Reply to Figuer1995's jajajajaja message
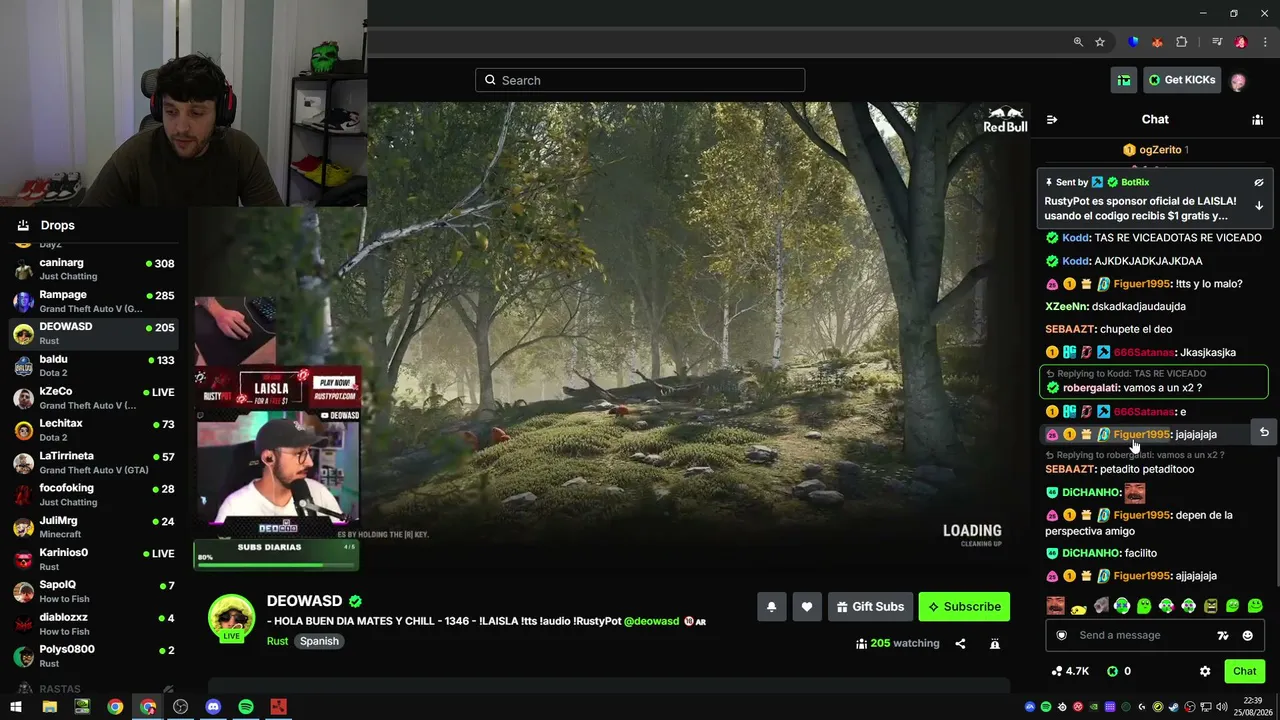 pyautogui.click(x=1264, y=432)
